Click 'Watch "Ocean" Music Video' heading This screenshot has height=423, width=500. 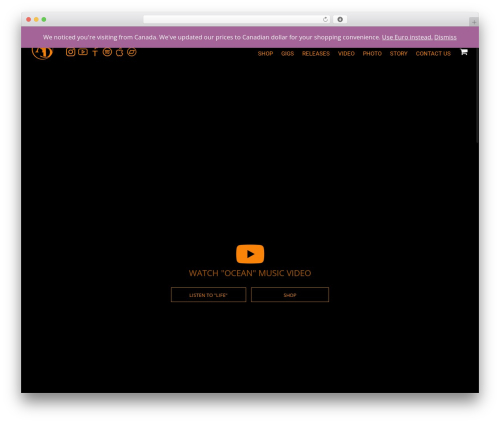250,273
